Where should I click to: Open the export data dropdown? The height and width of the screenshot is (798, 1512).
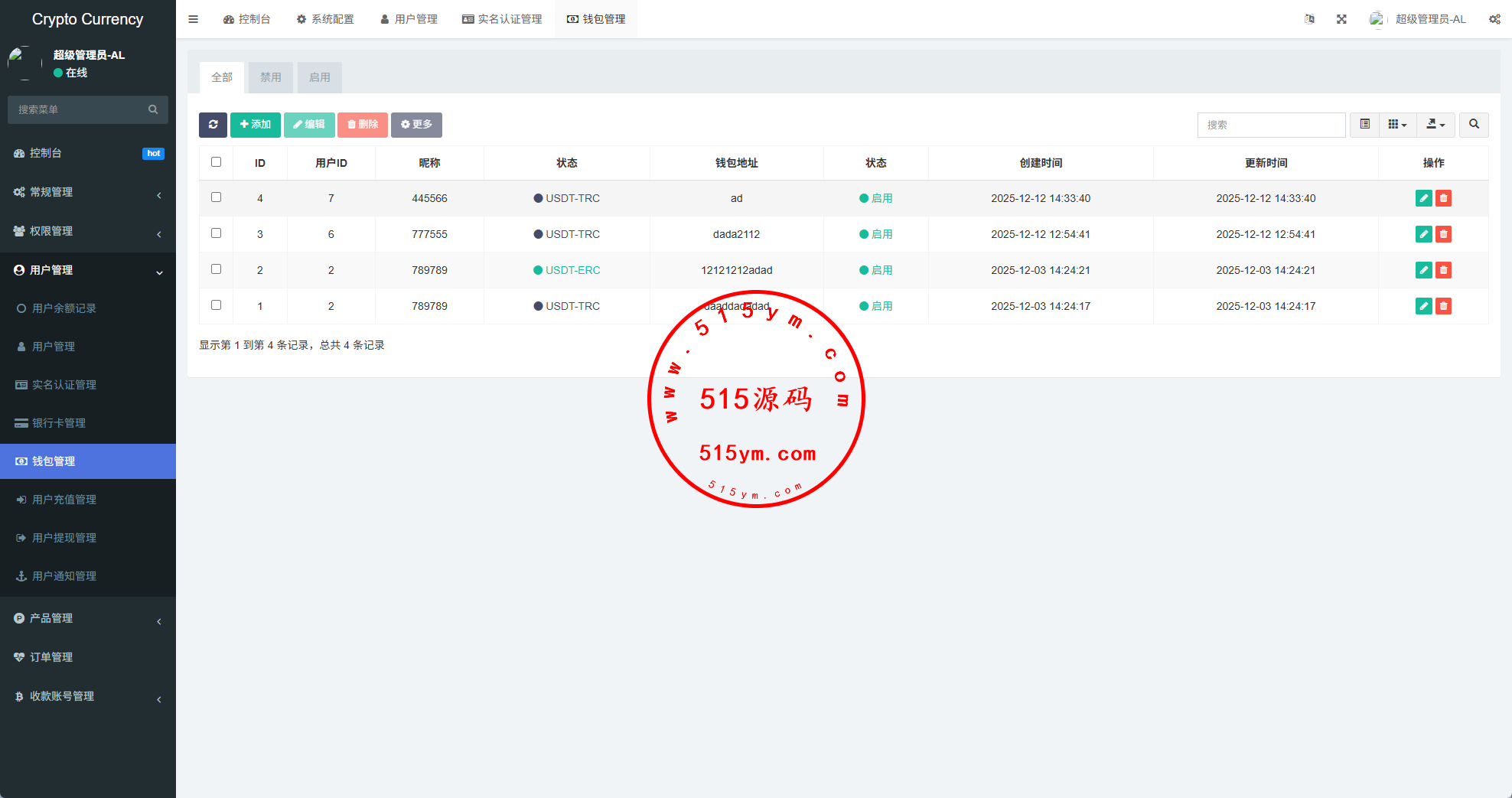point(1435,125)
